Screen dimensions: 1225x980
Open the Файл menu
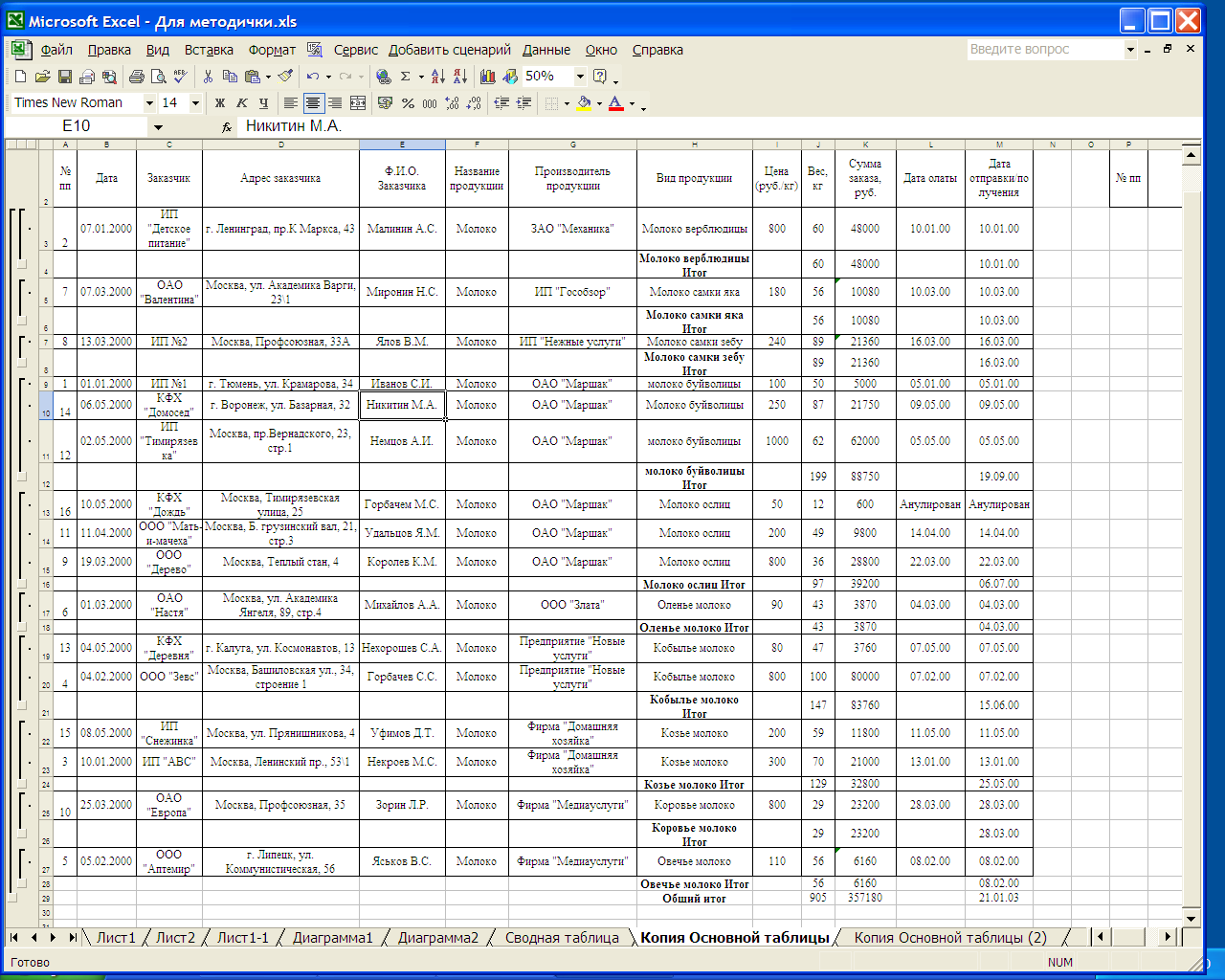(56, 50)
